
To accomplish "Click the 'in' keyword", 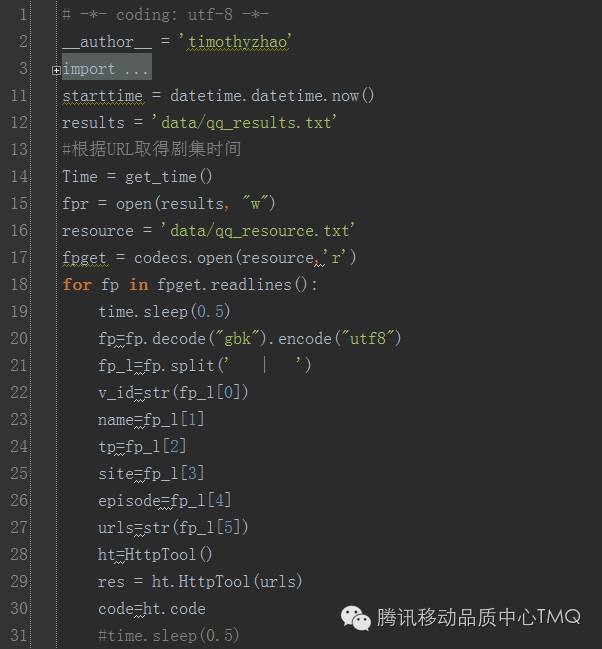I will point(138,285).
